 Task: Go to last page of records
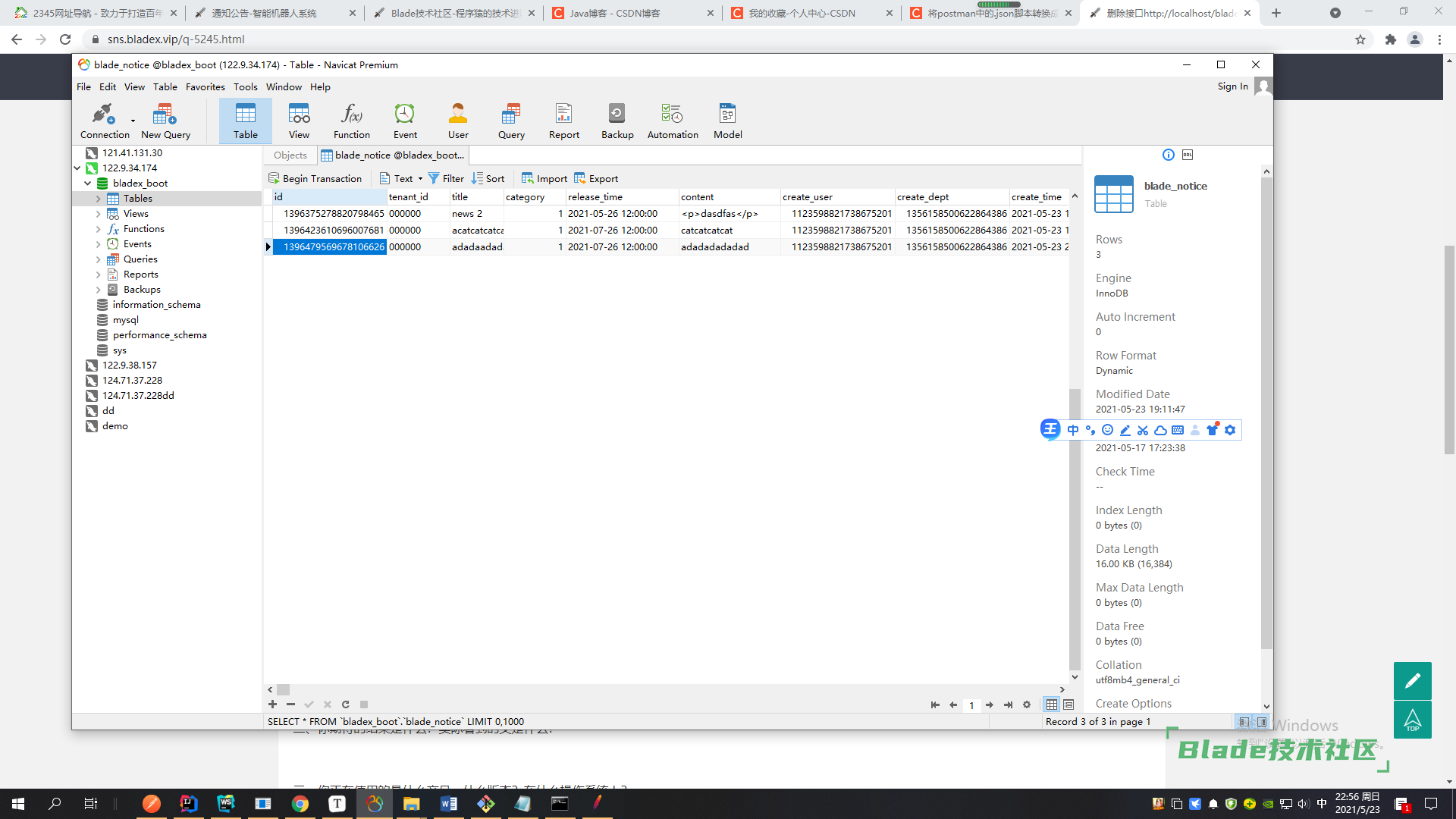tap(1008, 705)
